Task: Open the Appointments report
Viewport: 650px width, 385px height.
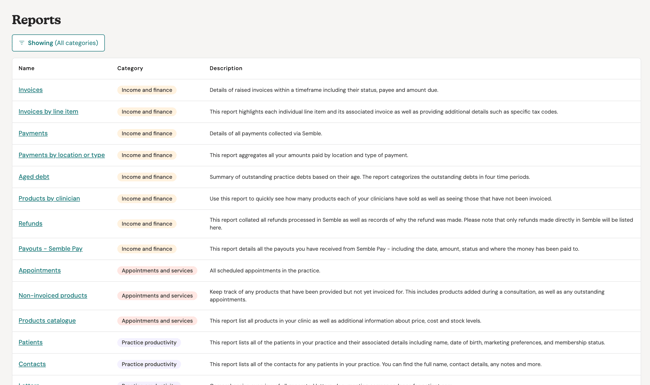Action: click(x=40, y=271)
